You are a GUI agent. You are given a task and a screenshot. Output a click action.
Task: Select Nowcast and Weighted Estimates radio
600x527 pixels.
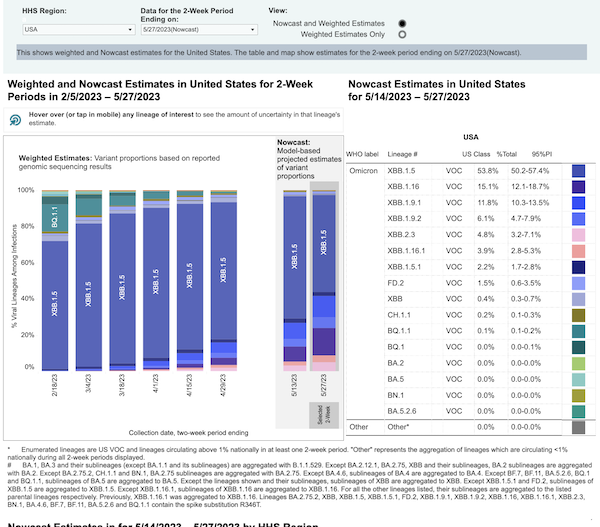pyautogui.click(x=402, y=22)
